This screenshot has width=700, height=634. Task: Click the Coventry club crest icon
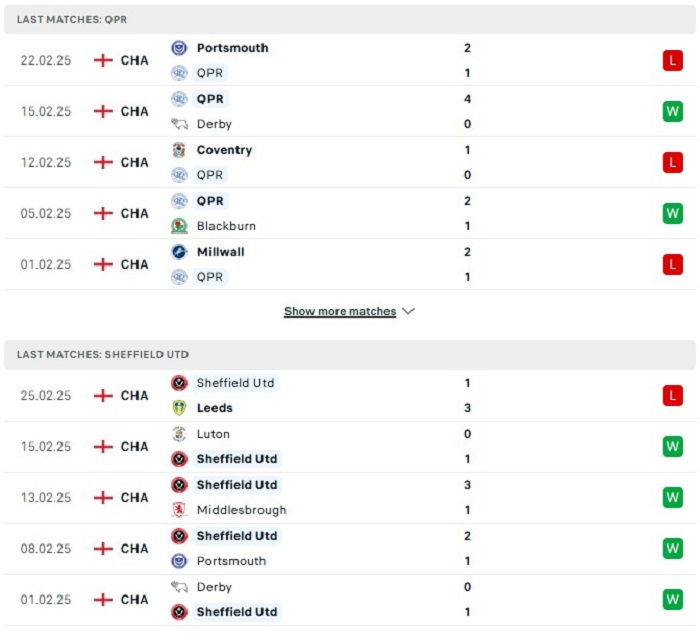(179, 150)
